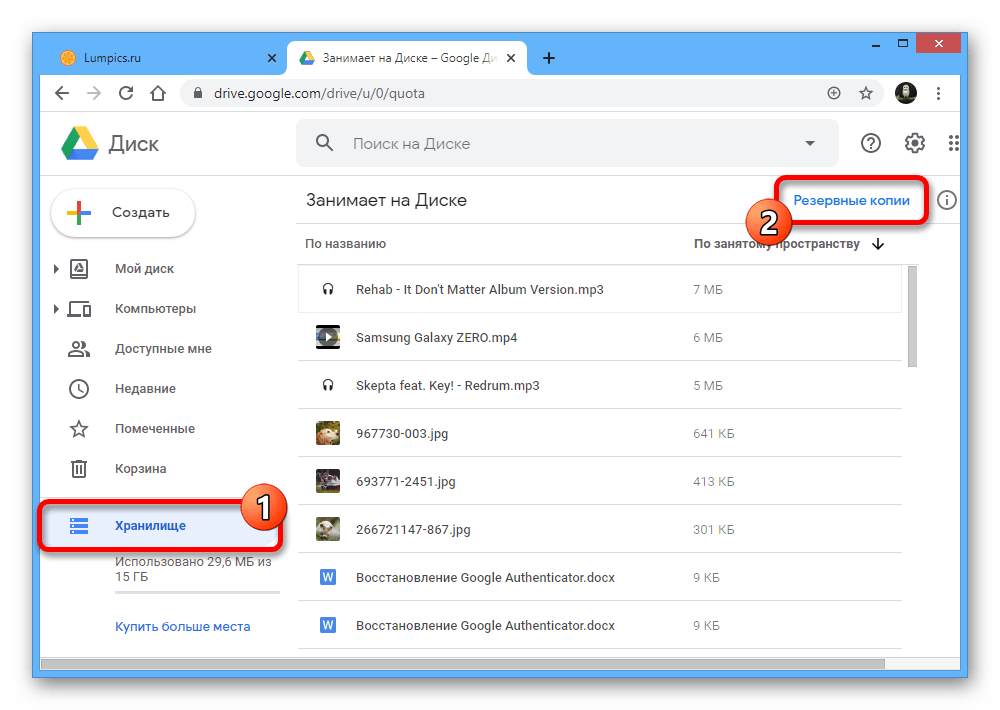This screenshot has height=710, width=1000.
Task: Open a new browser tab
Action: [548, 58]
